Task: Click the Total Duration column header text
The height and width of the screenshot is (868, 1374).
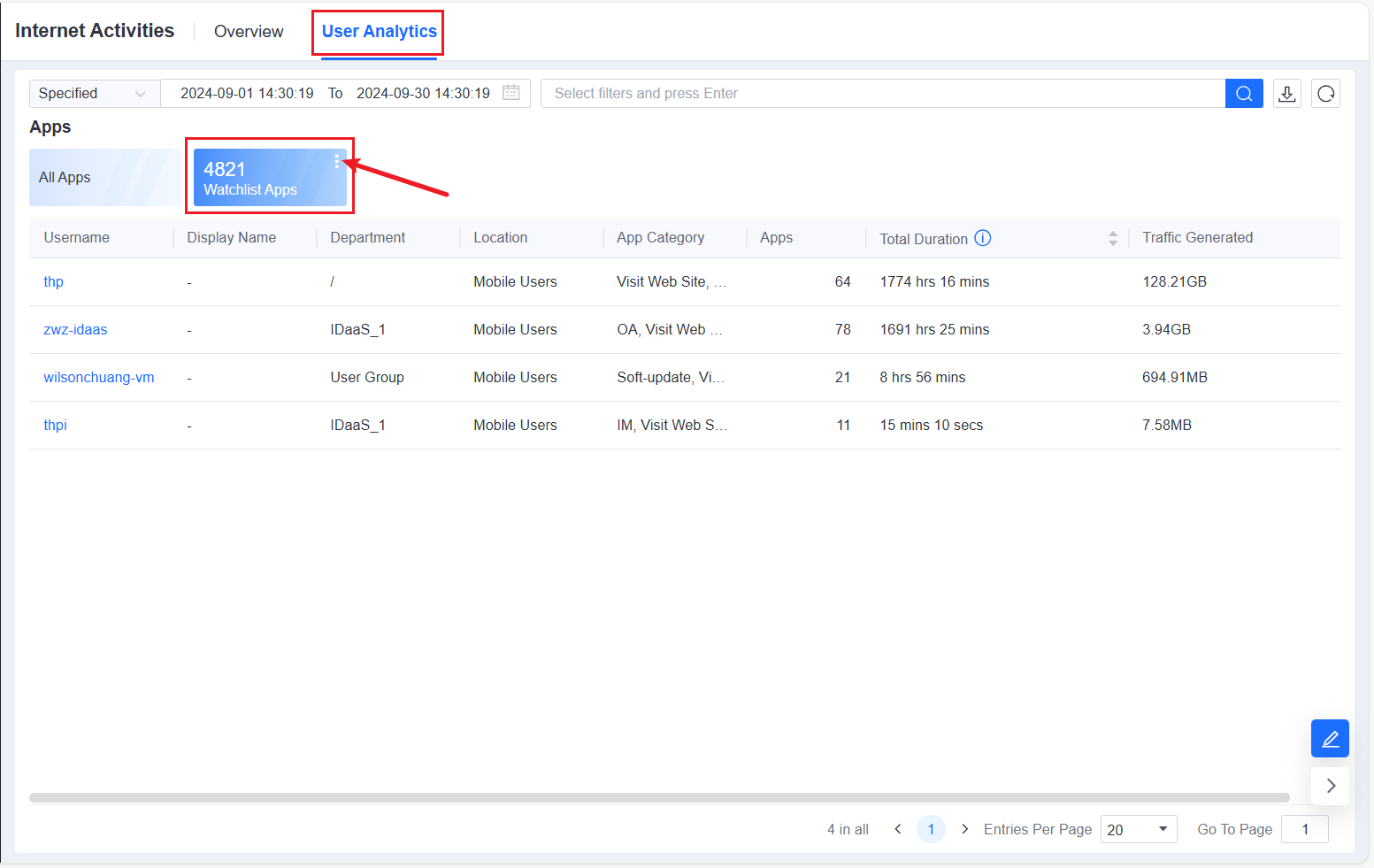Action: click(924, 239)
